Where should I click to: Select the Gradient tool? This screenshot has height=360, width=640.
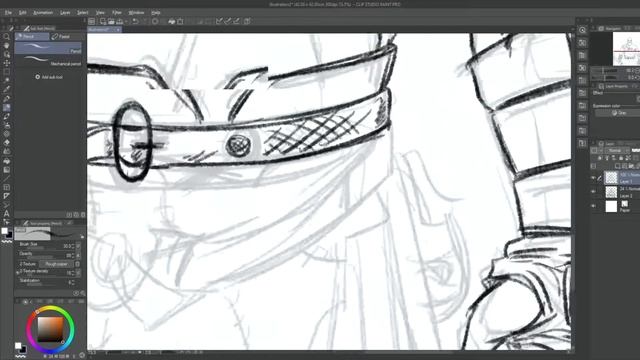[x=7, y=169]
